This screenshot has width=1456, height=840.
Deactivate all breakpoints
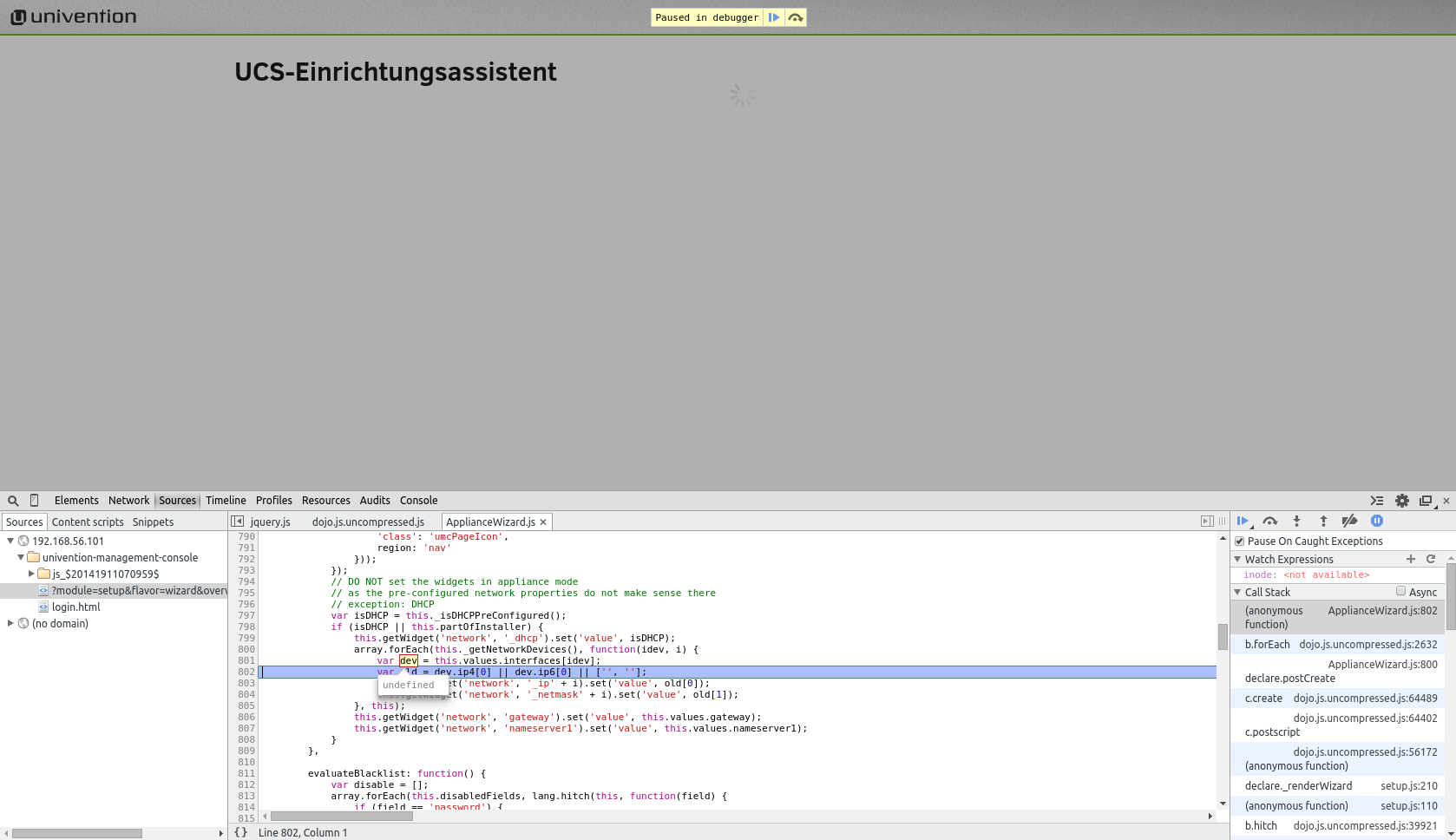[1349, 522]
